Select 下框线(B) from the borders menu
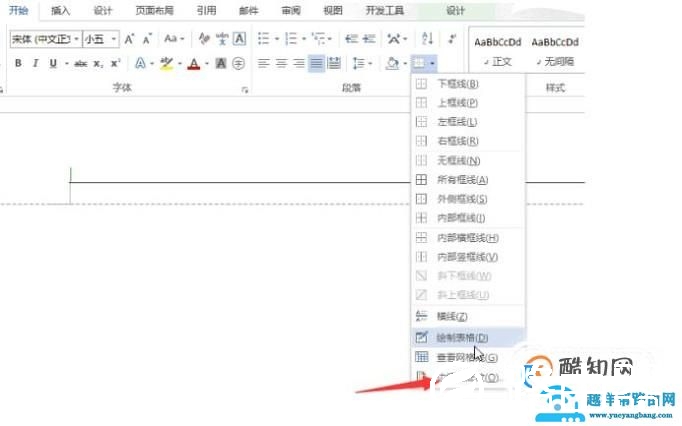The width and height of the screenshot is (682, 426). click(x=468, y=84)
